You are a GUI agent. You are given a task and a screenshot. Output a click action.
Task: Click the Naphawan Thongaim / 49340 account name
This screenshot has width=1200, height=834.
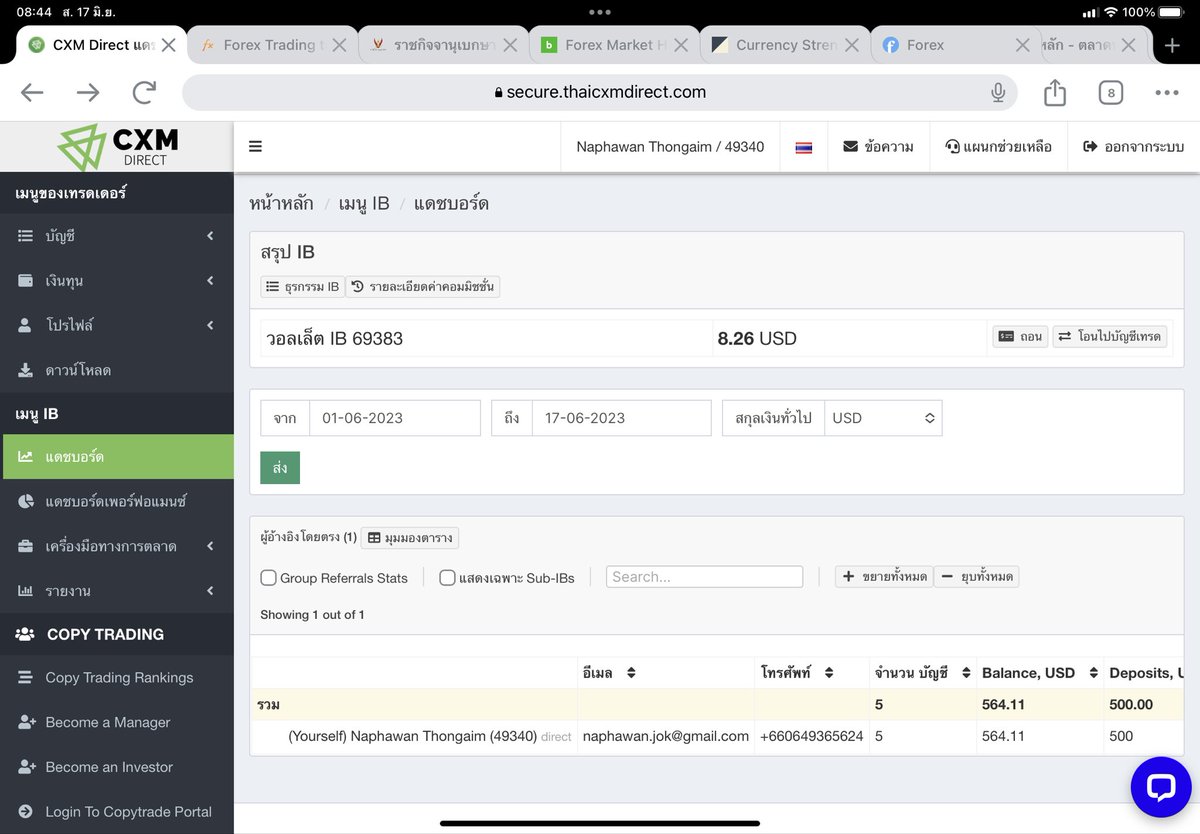[x=670, y=147]
